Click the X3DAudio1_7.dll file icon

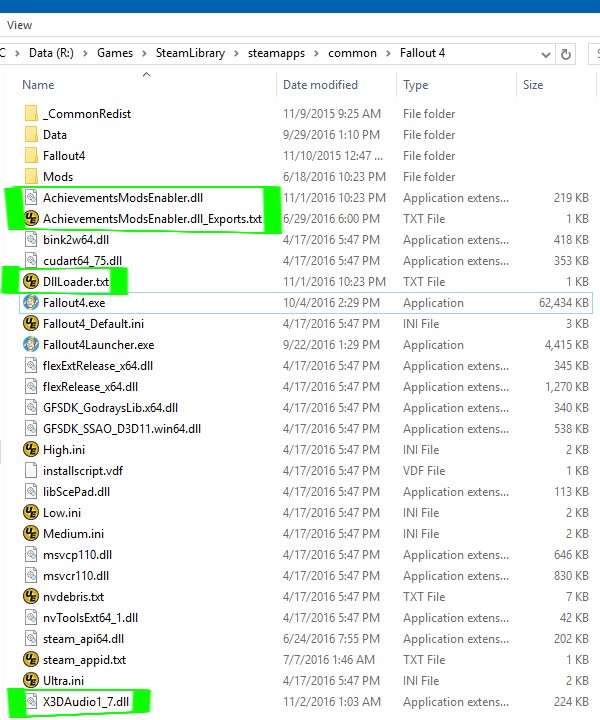point(31,701)
